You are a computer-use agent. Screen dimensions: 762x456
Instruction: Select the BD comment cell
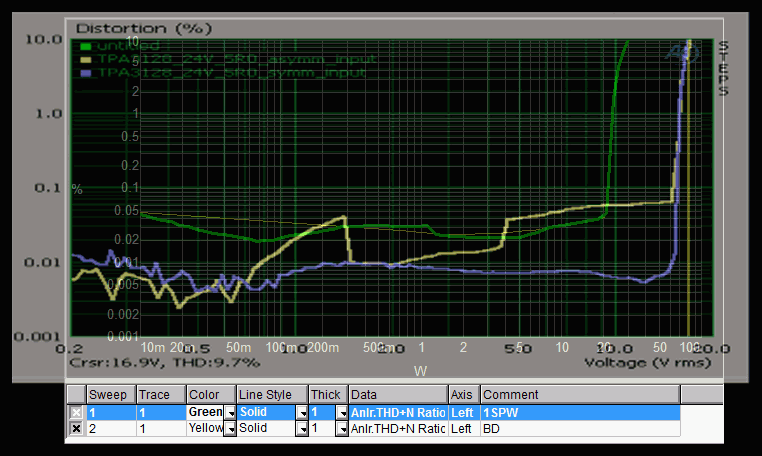580,428
